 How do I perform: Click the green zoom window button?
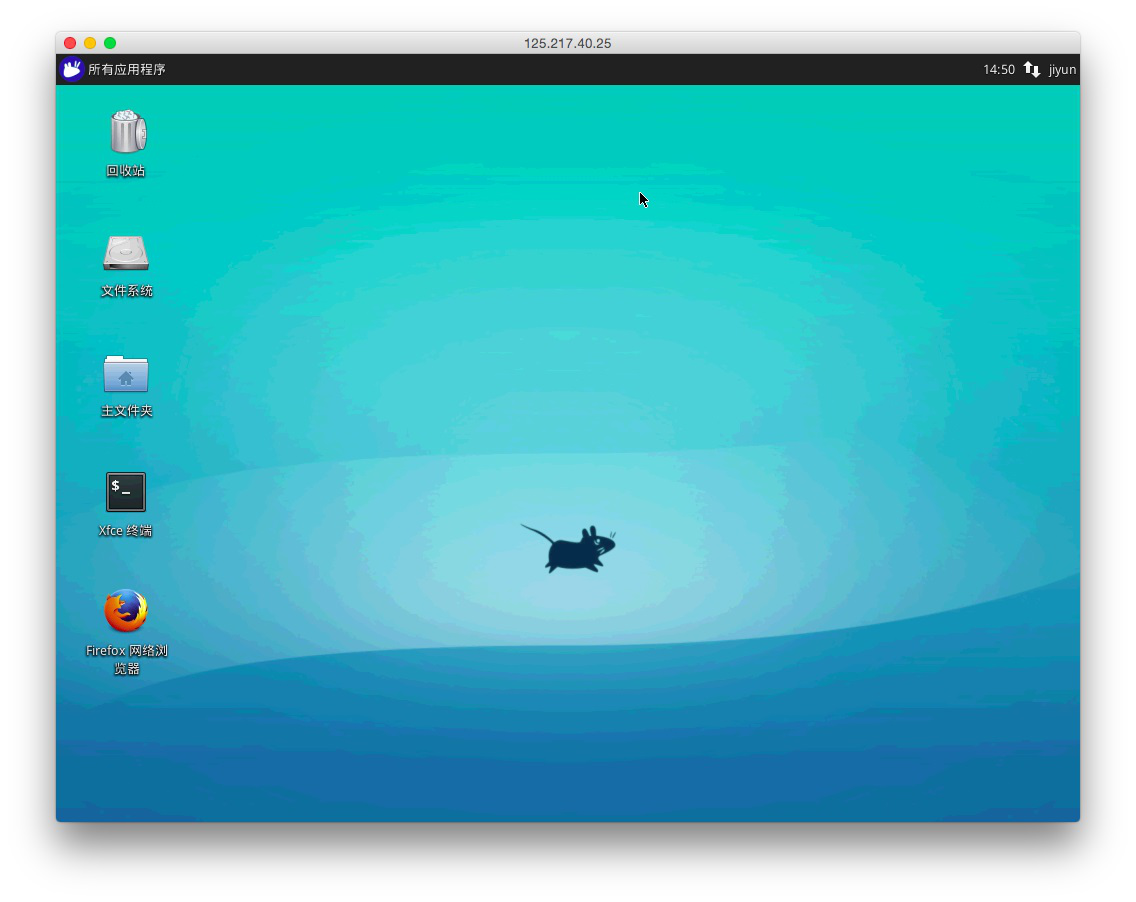coord(110,43)
